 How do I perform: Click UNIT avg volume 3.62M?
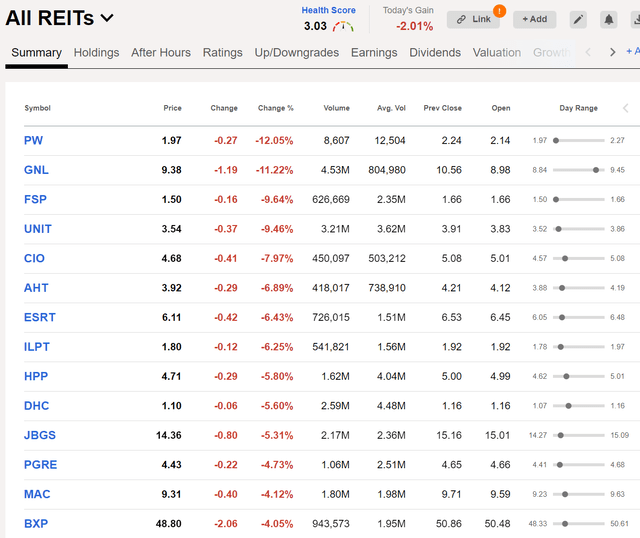click(x=391, y=229)
